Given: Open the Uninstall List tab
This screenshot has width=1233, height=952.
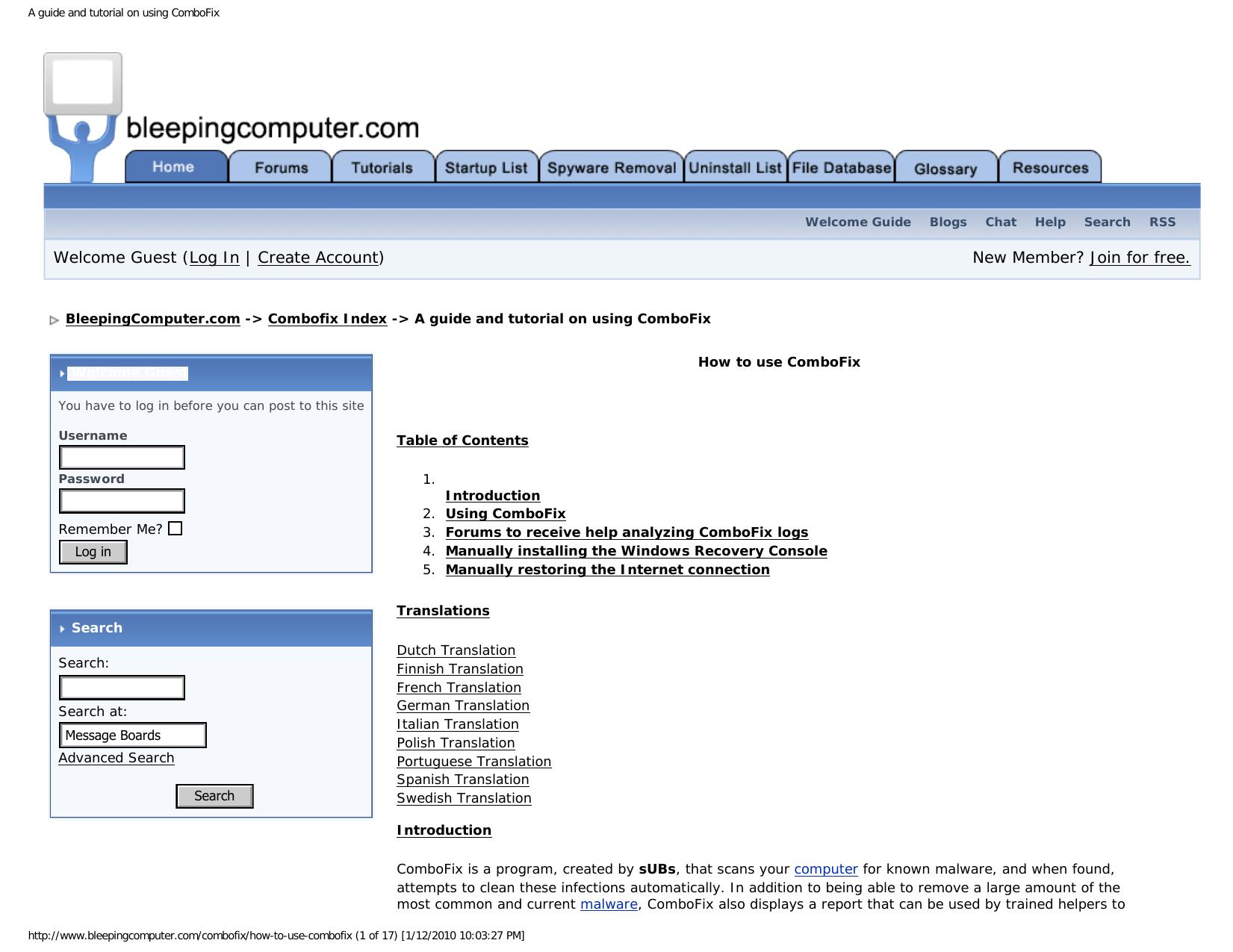Looking at the screenshot, I should (x=736, y=167).
